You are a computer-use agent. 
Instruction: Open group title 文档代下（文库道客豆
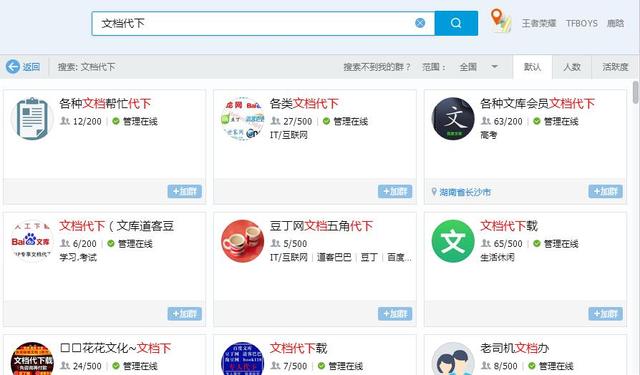pyautogui.click(x=117, y=226)
